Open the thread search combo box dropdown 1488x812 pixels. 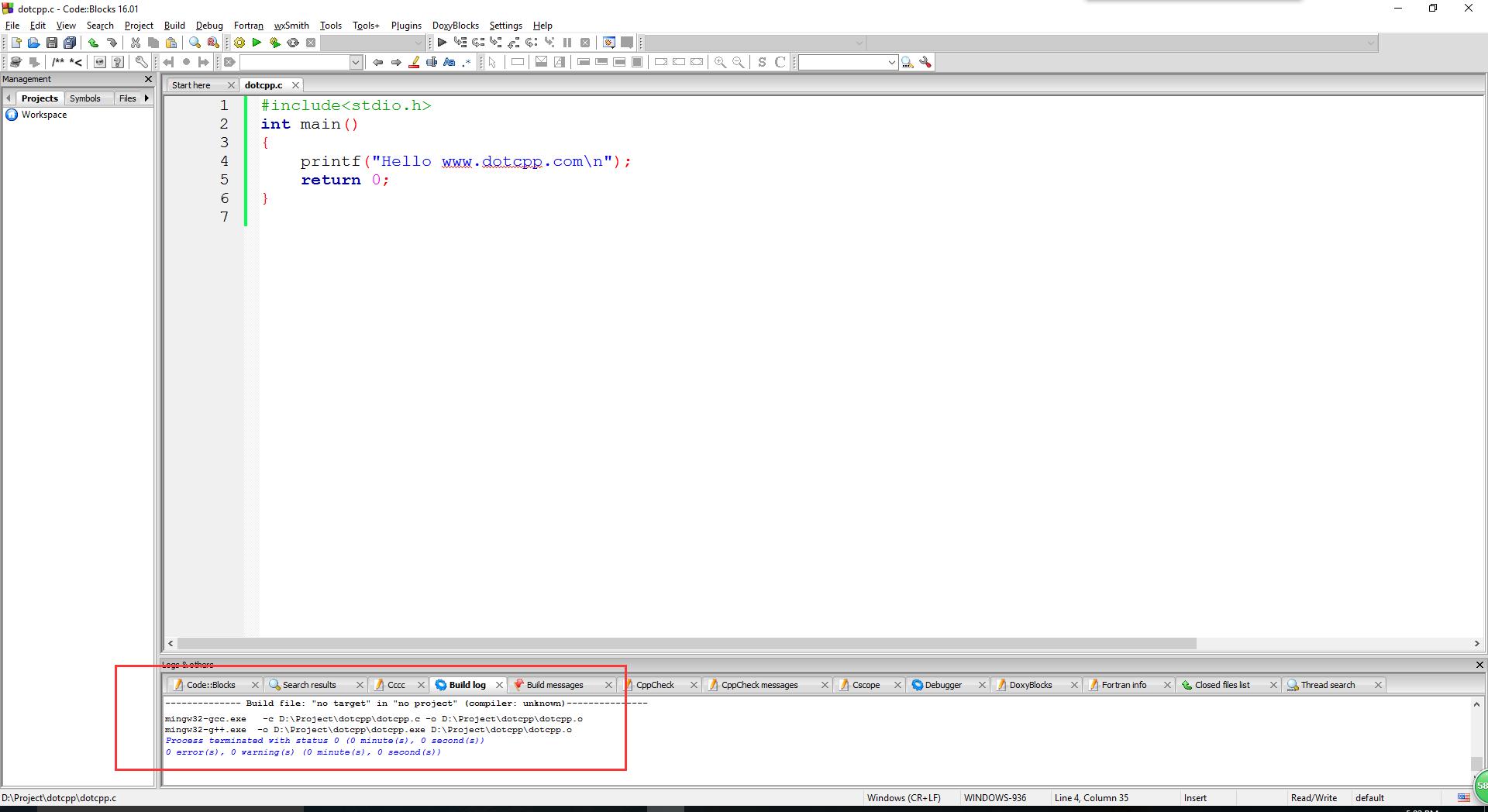(891, 62)
